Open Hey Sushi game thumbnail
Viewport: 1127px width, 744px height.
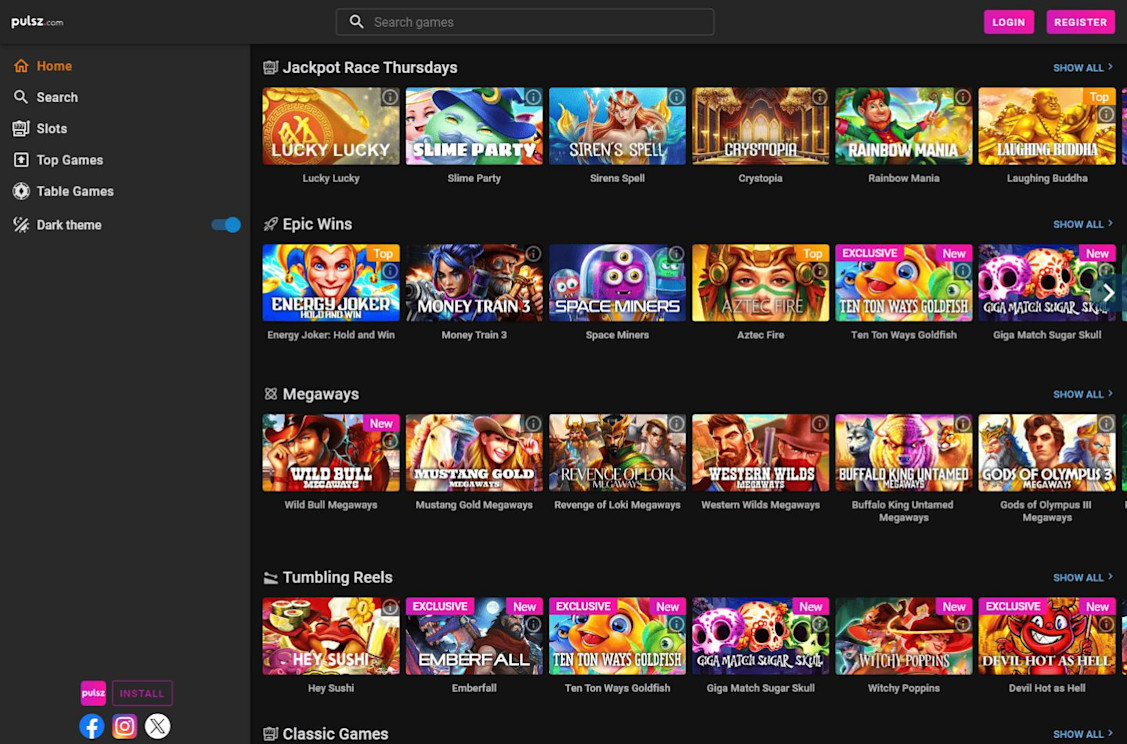(x=331, y=636)
